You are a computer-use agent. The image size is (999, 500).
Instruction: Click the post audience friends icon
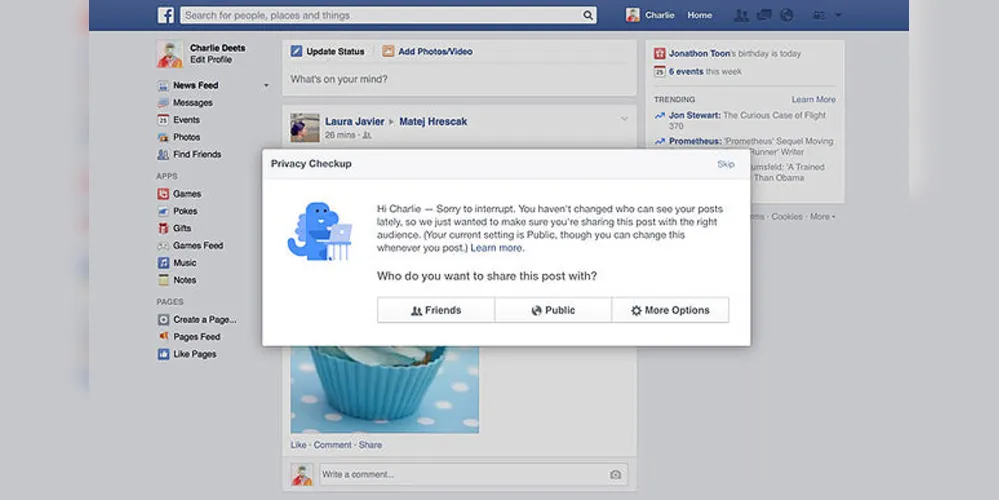pyautogui.click(x=366, y=135)
